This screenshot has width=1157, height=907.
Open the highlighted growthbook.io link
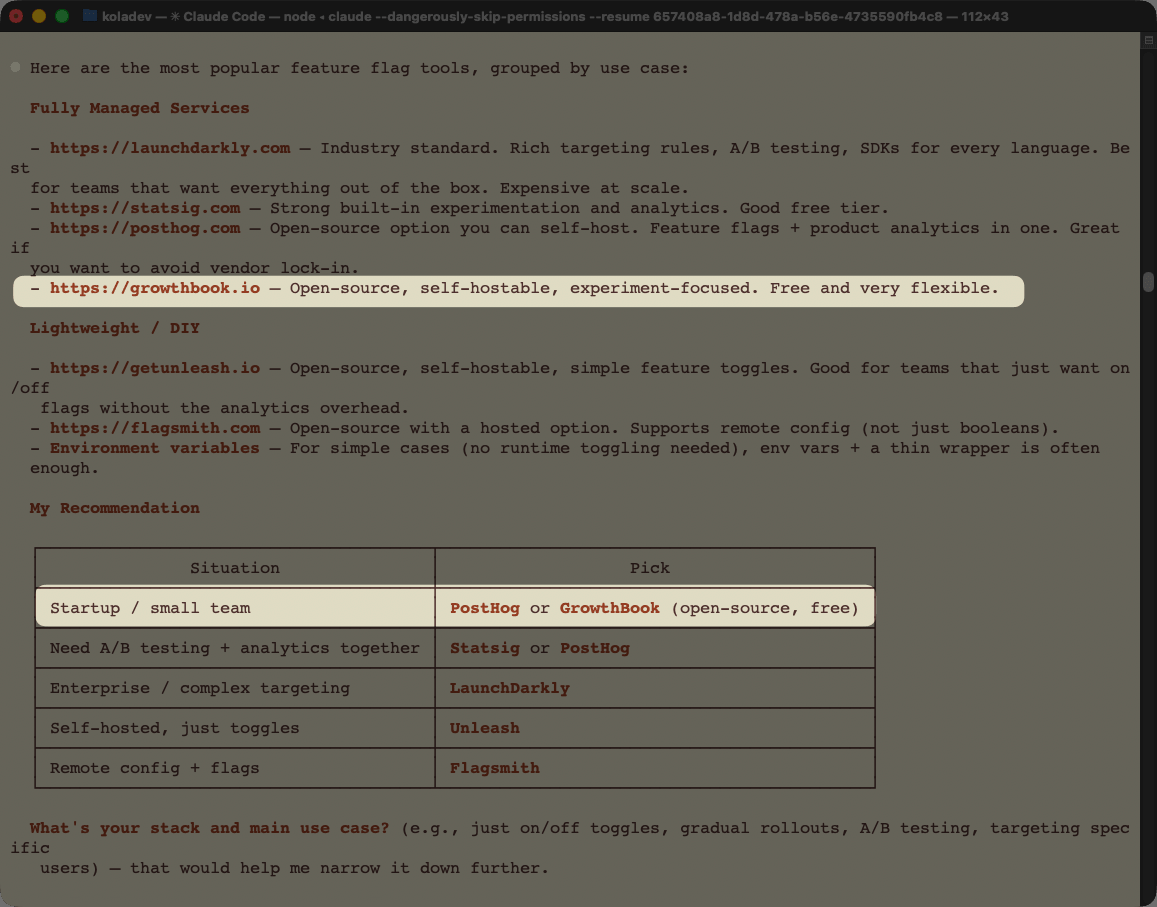[x=155, y=288]
